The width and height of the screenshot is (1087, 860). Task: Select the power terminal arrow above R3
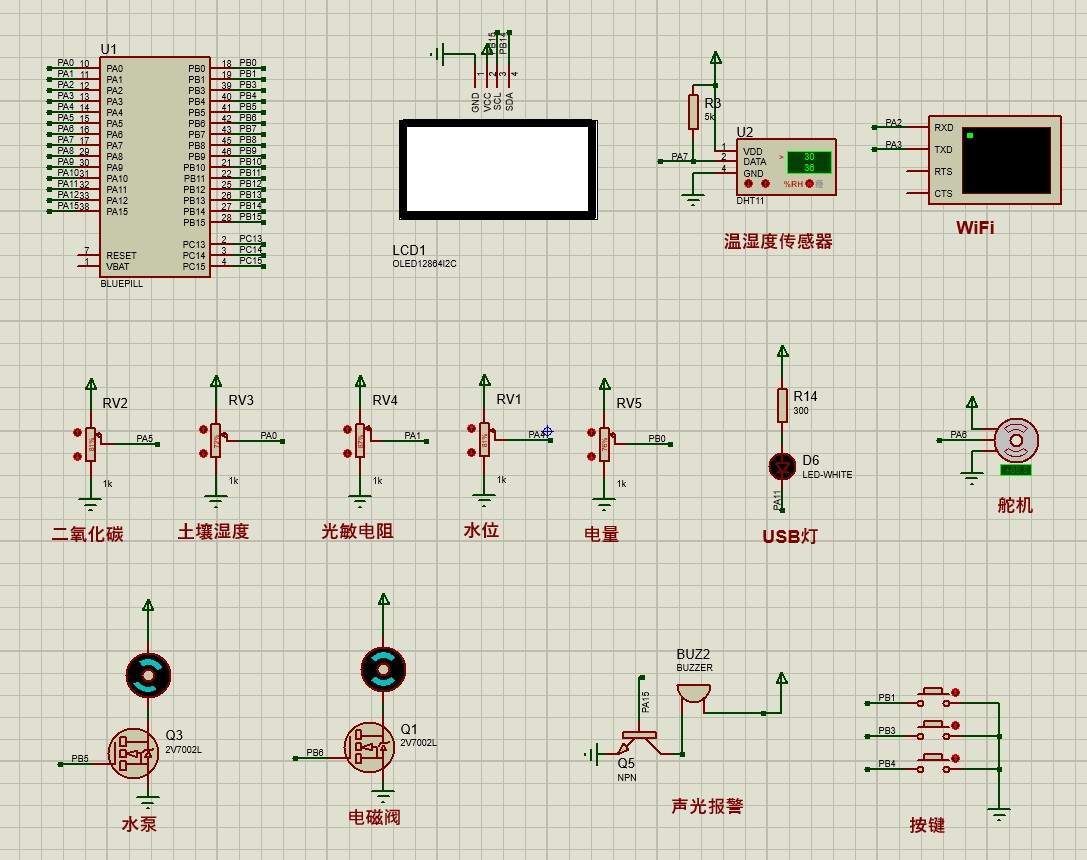pyautogui.click(x=715, y=58)
